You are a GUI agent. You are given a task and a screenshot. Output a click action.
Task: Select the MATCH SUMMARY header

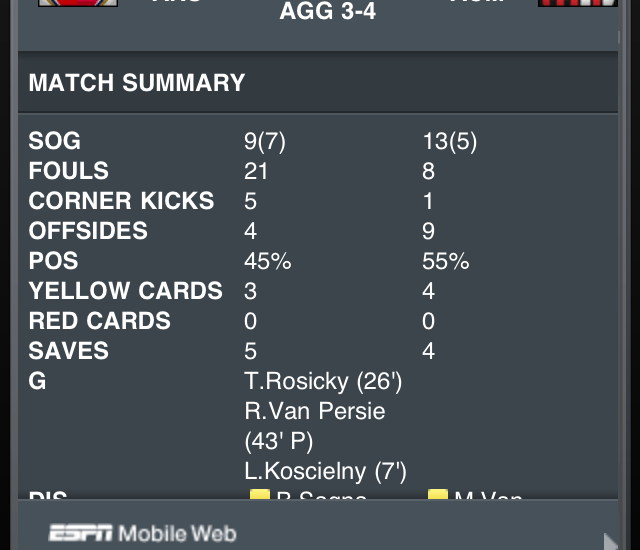pyautogui.click(x=137, y=83)
